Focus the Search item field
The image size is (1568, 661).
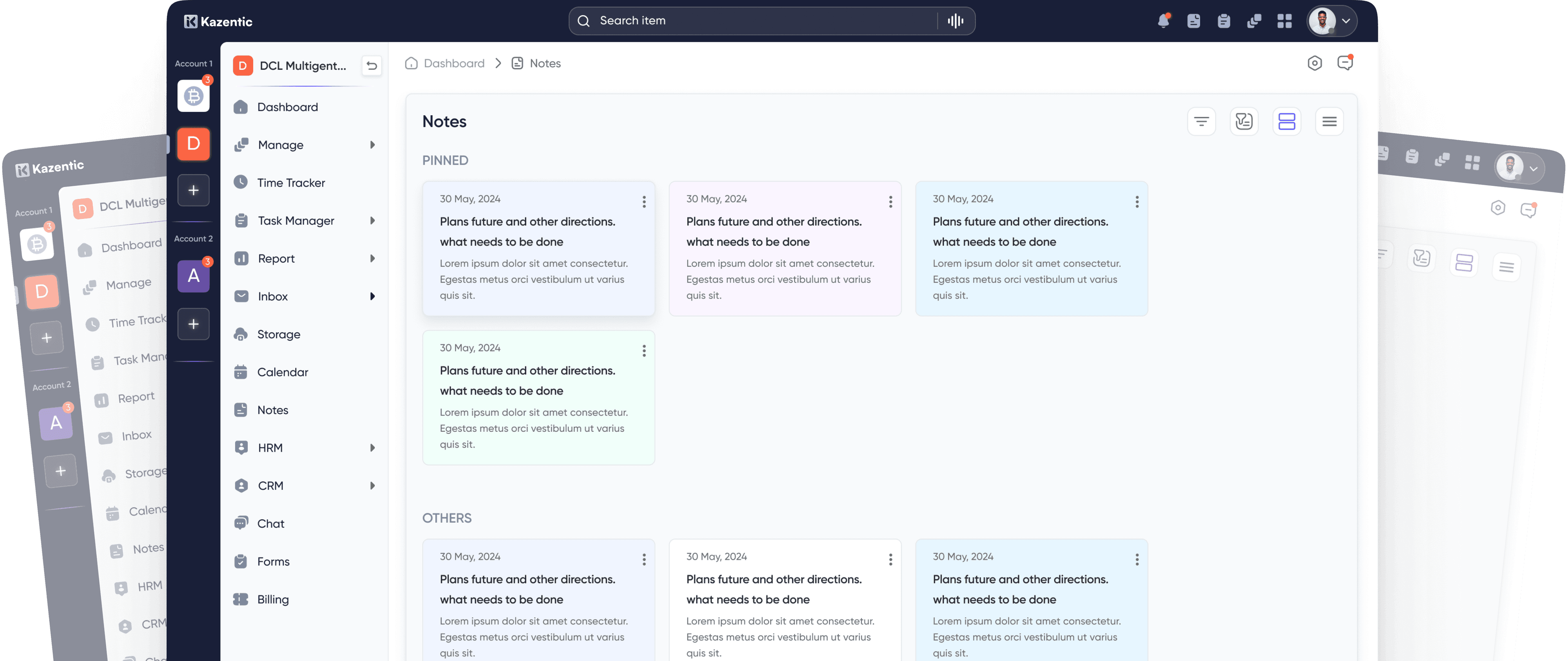click(x=771, y=21)
